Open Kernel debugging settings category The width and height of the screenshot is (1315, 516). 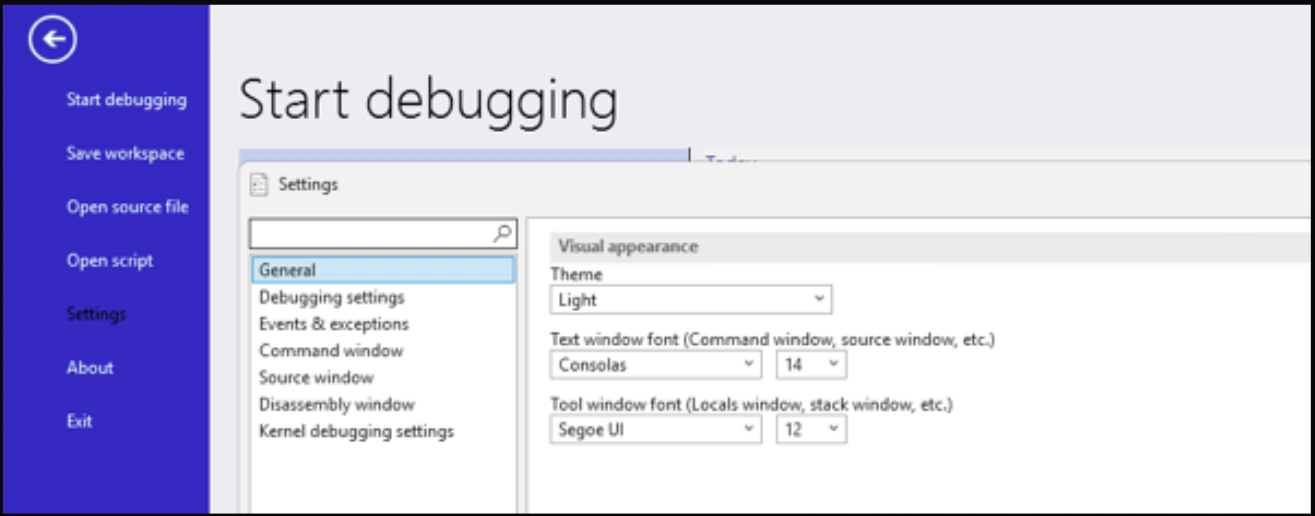coord(356,432)
